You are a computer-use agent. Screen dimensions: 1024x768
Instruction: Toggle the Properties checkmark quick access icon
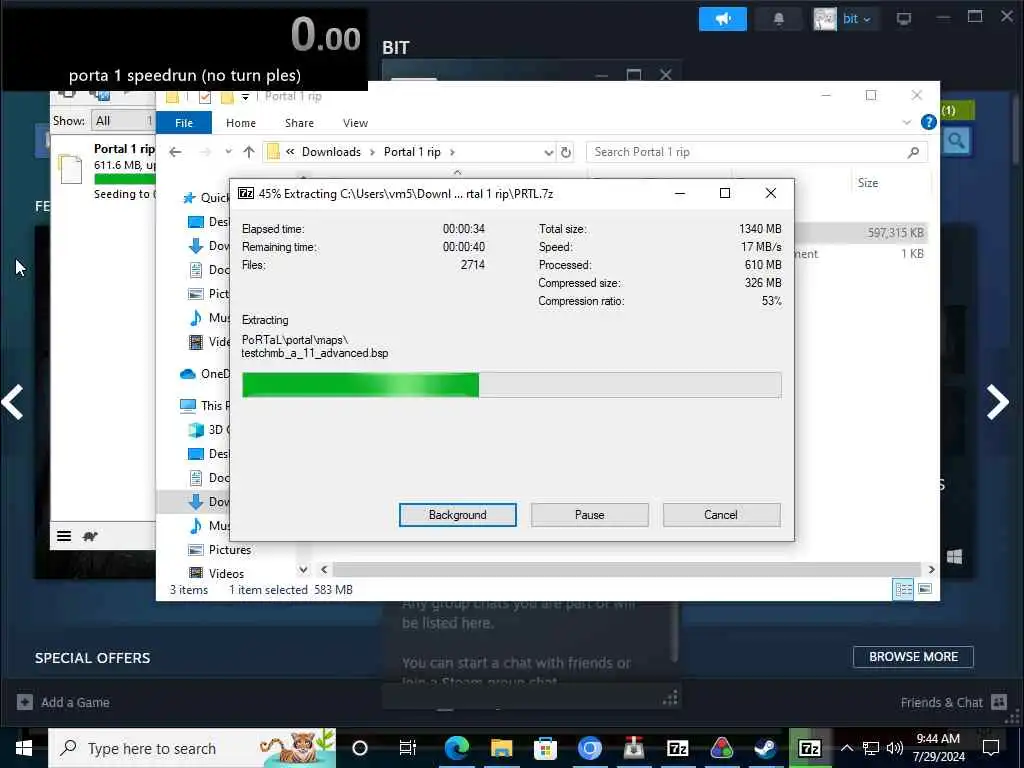204,97
